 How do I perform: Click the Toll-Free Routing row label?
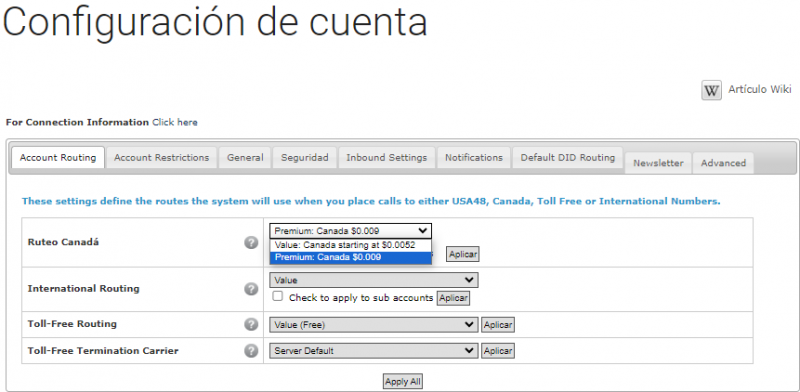click(x=72, y=324)
